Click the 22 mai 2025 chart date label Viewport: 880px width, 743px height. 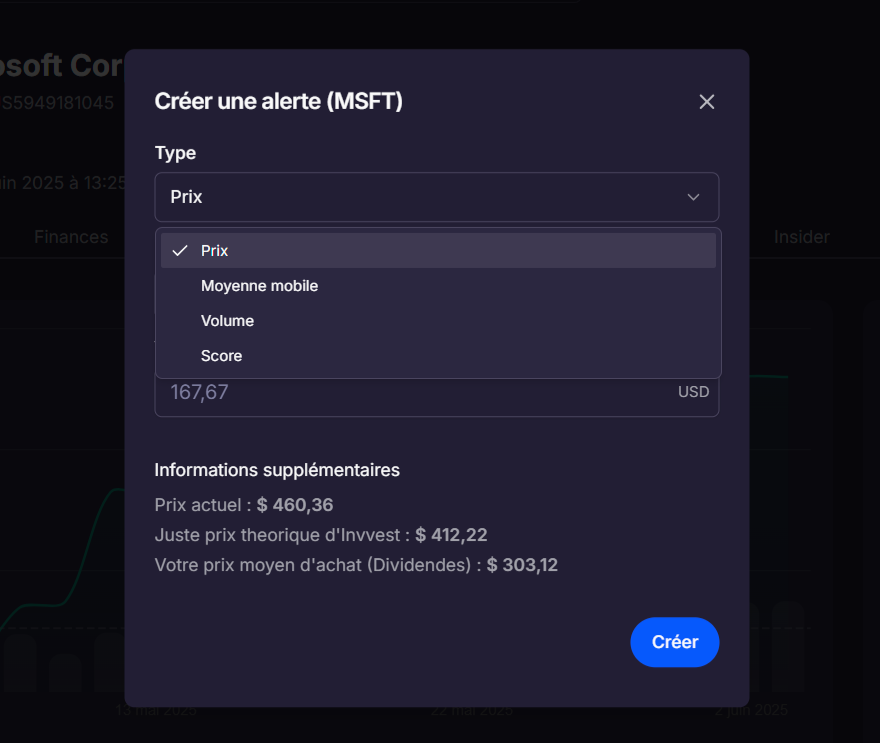(x=472, y=711)
